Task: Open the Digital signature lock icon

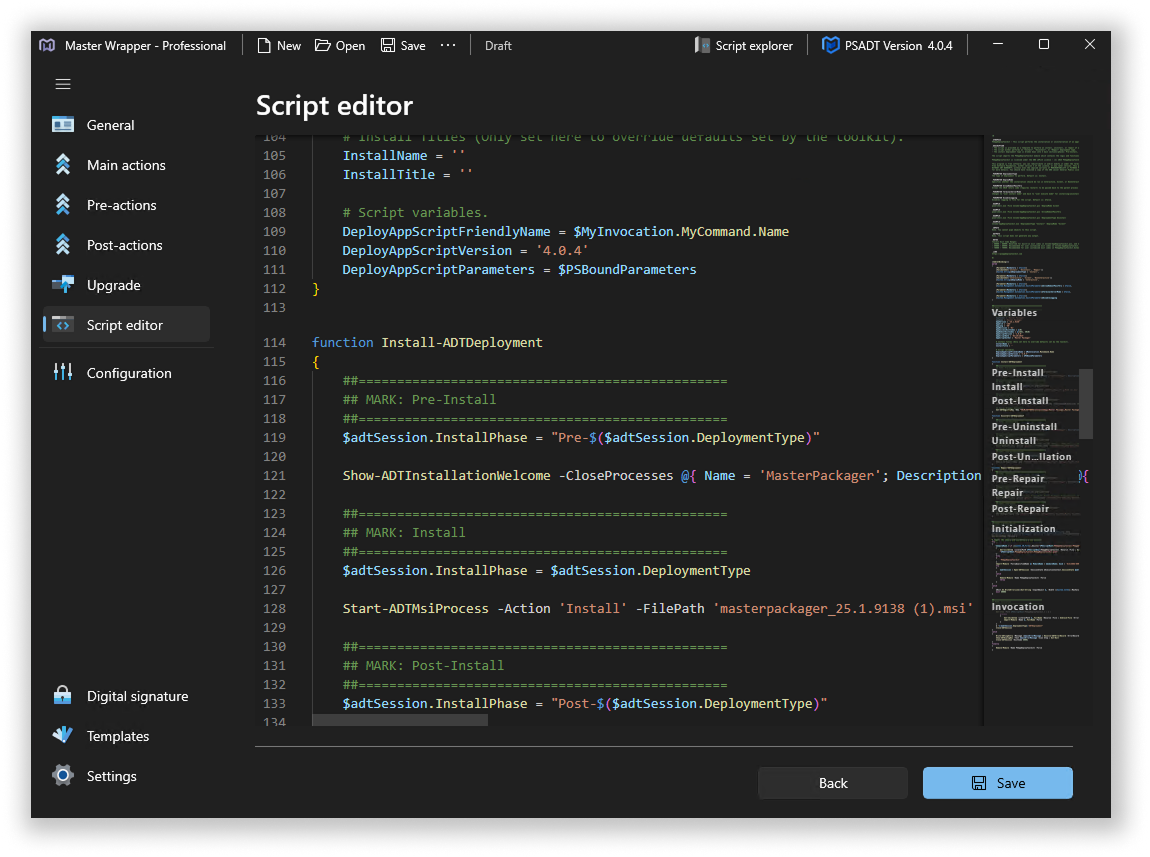Action: pos(63,696)
